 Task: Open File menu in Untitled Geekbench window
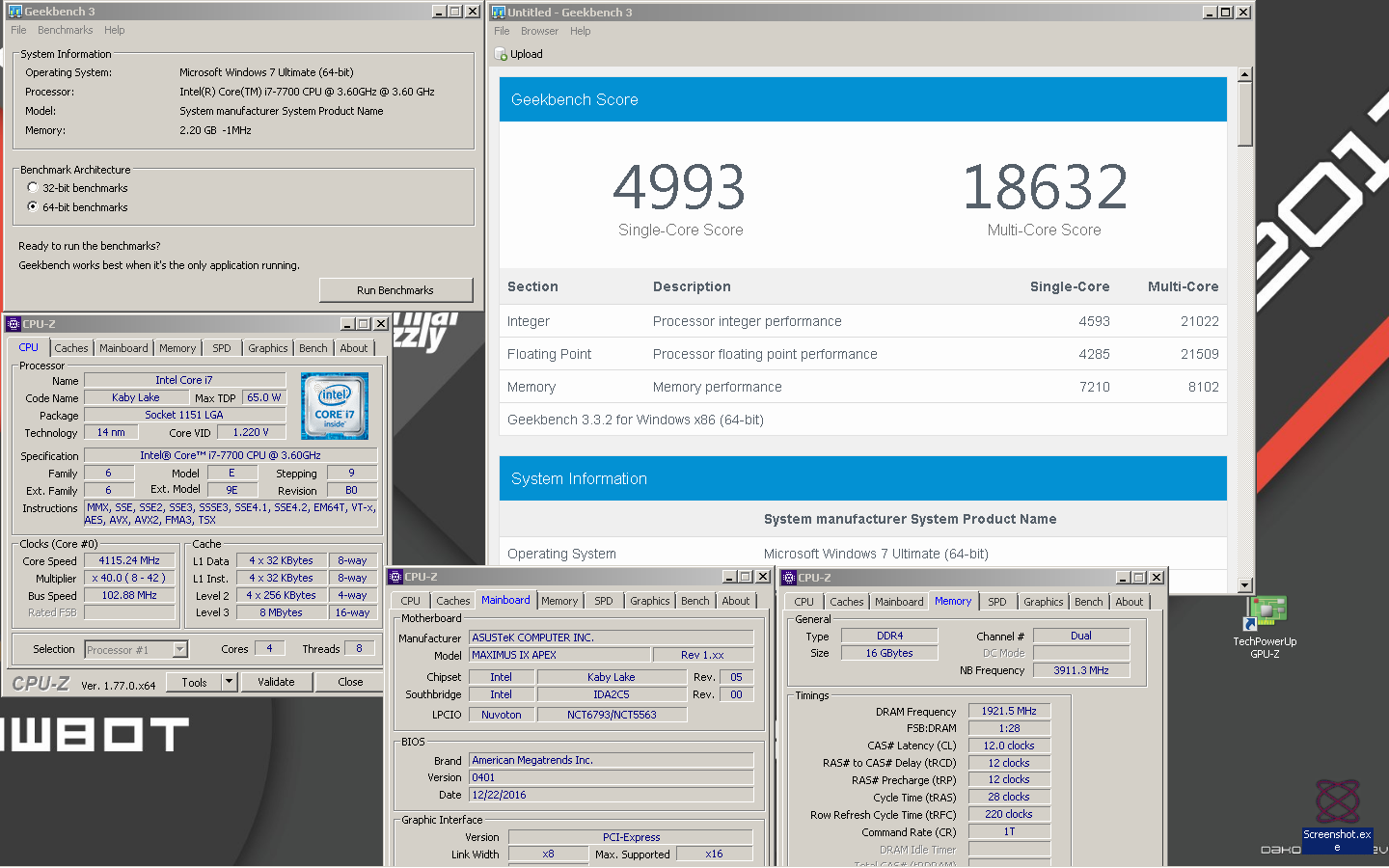[x=502, y=31]
